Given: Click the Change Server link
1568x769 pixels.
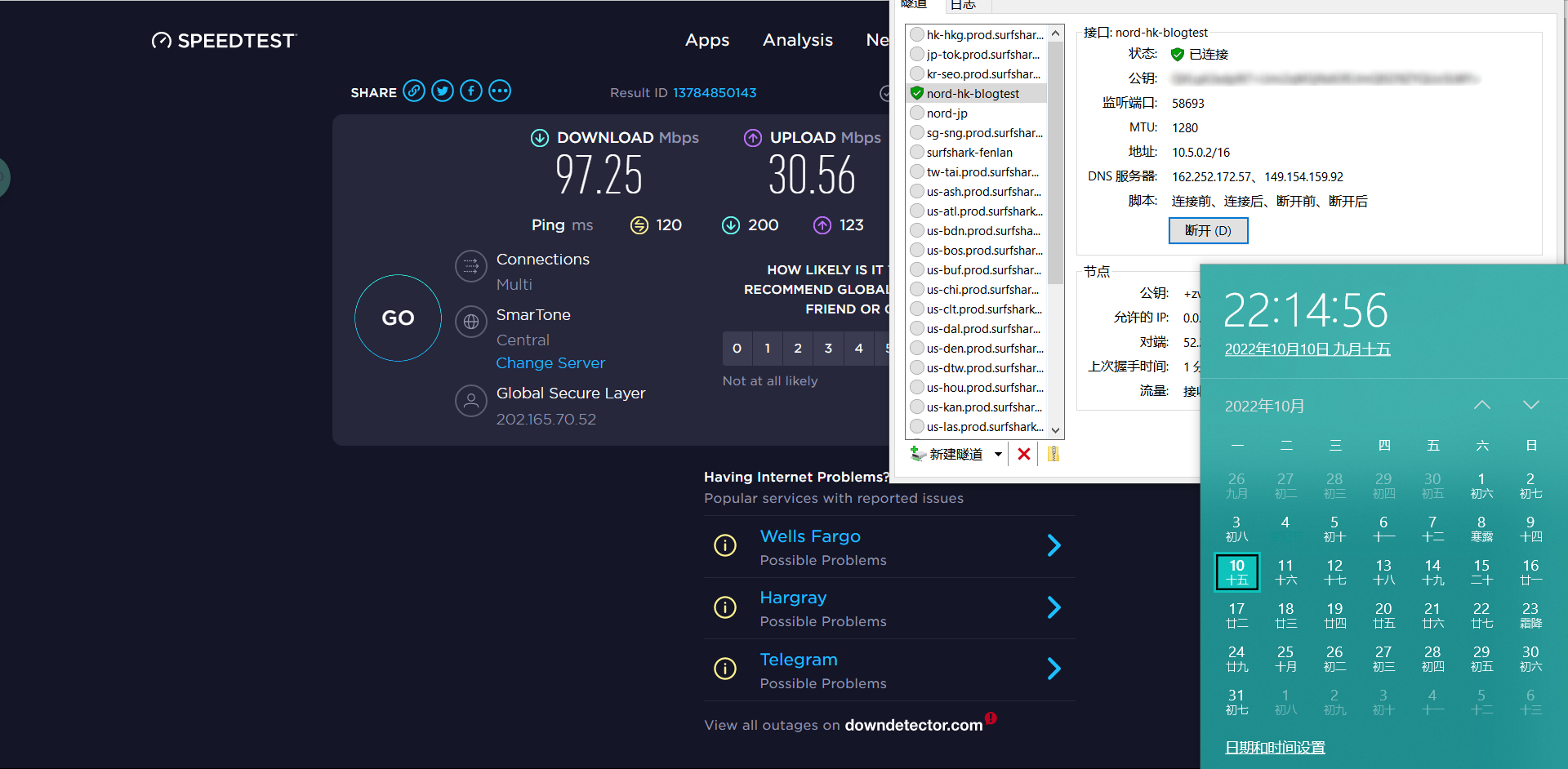Looking at the screenshot, I should [550, 363].
